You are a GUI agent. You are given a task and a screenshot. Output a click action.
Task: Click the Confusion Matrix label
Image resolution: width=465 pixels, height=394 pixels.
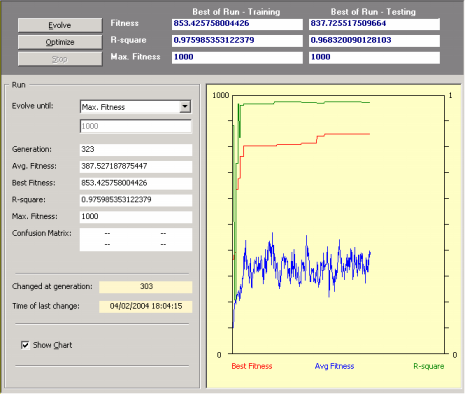pos(42,233)
